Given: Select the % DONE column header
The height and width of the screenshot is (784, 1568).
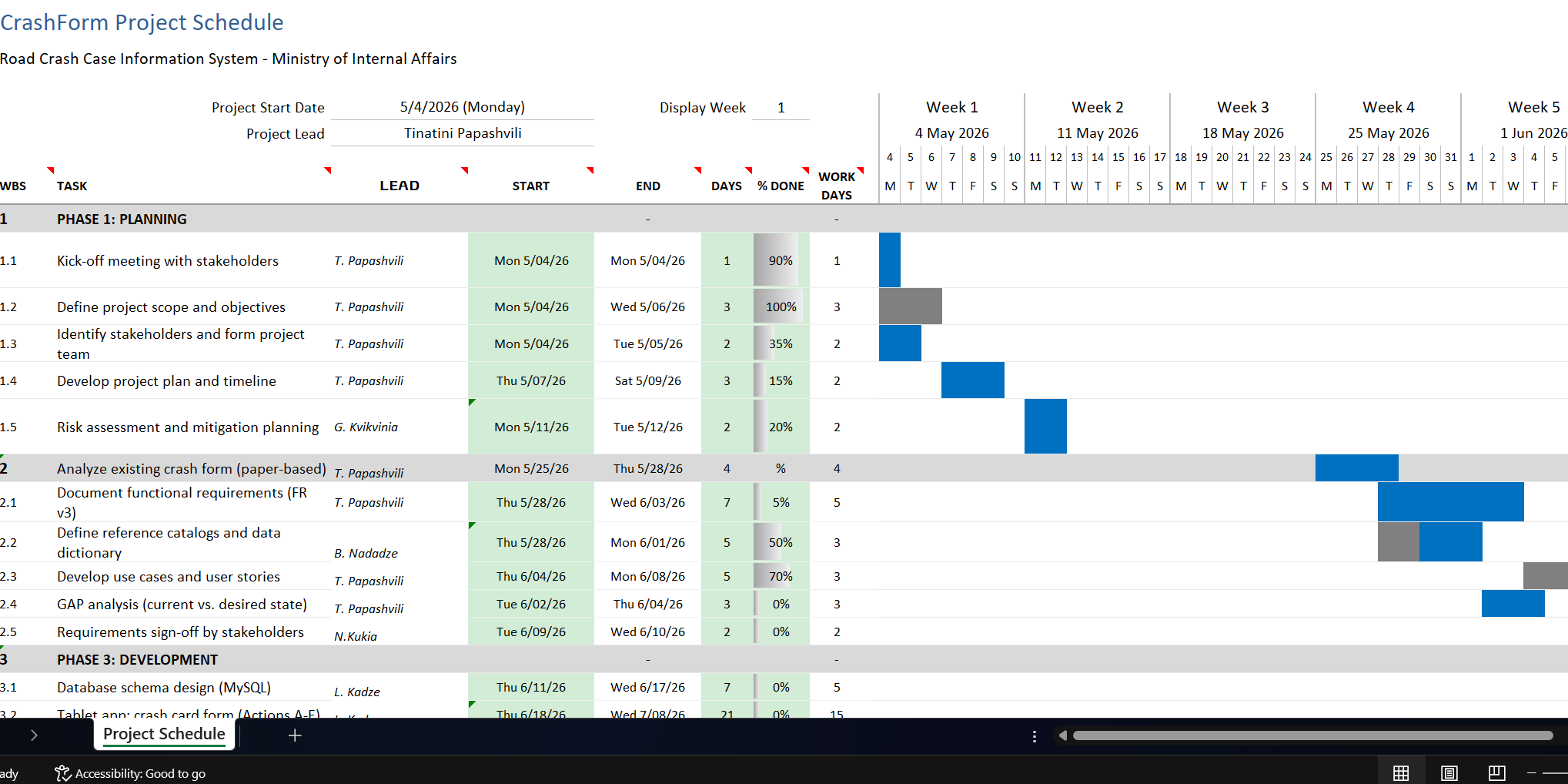Looking at the screenshot, I should point(781,186).
